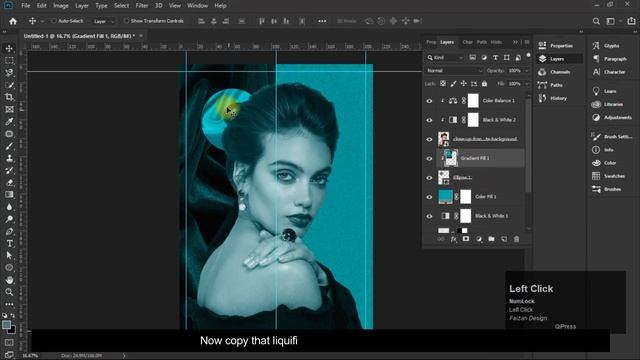Hide the Color Balance 1 layer
The height and width of the screenshot is (360, 640).
click(x=429, y=101)
